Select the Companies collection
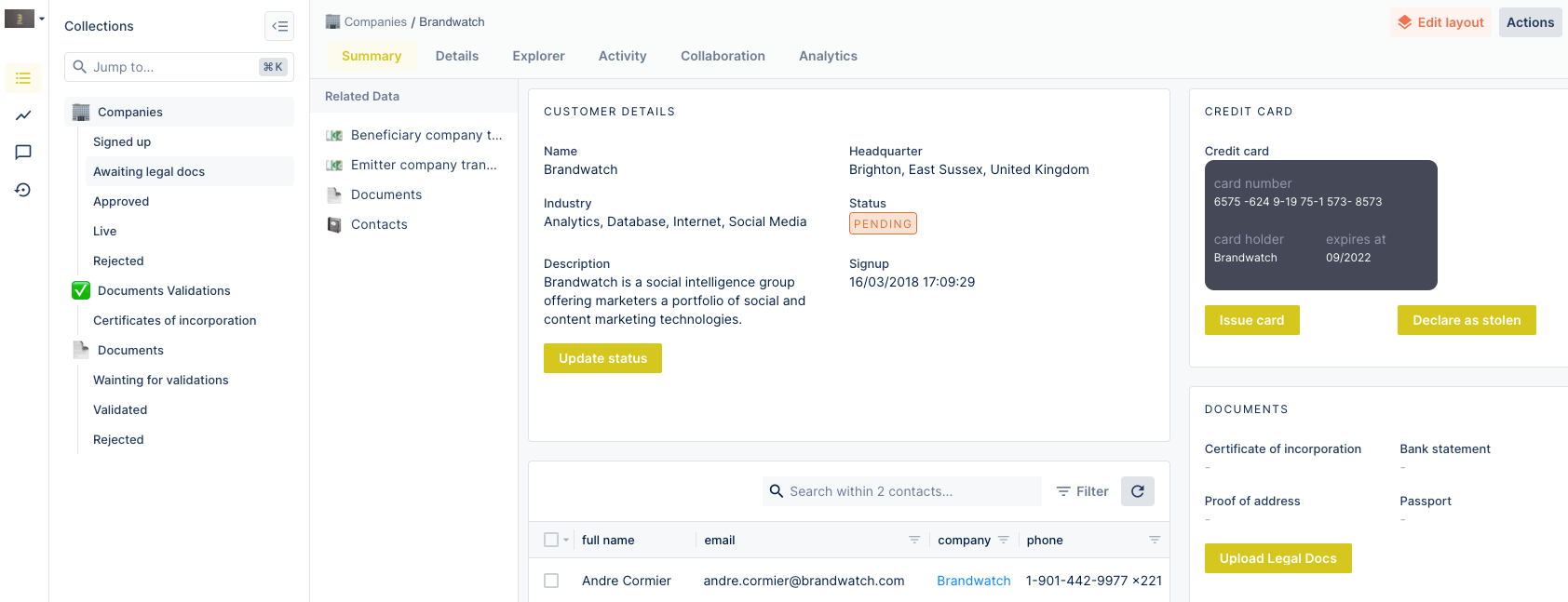 180,112
